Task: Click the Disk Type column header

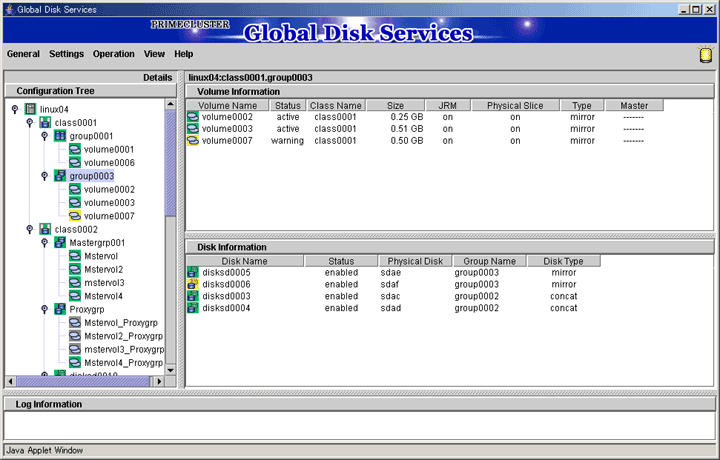Action: pos(563,261)
